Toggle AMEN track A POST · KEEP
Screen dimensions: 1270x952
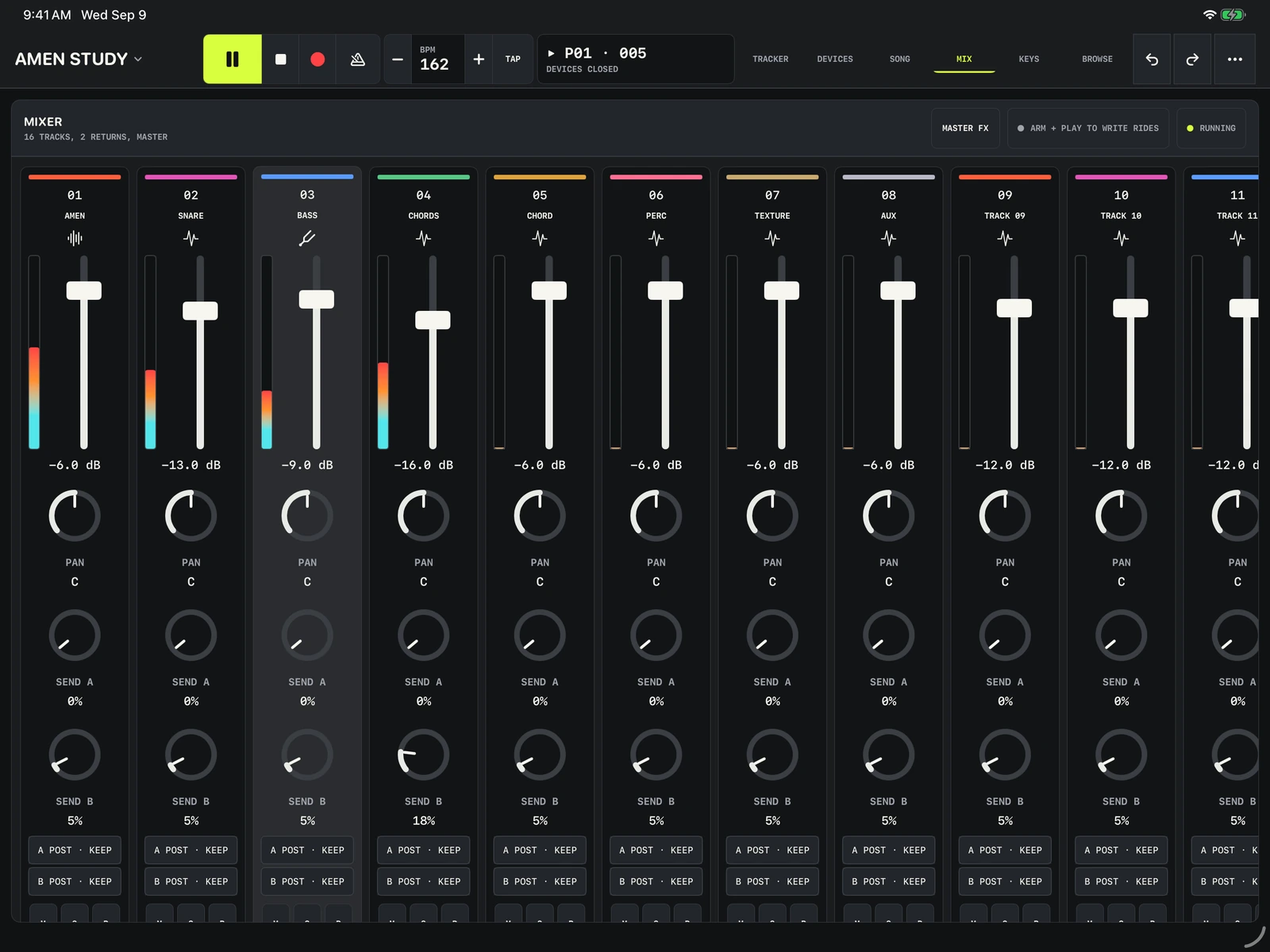point(75,850)
